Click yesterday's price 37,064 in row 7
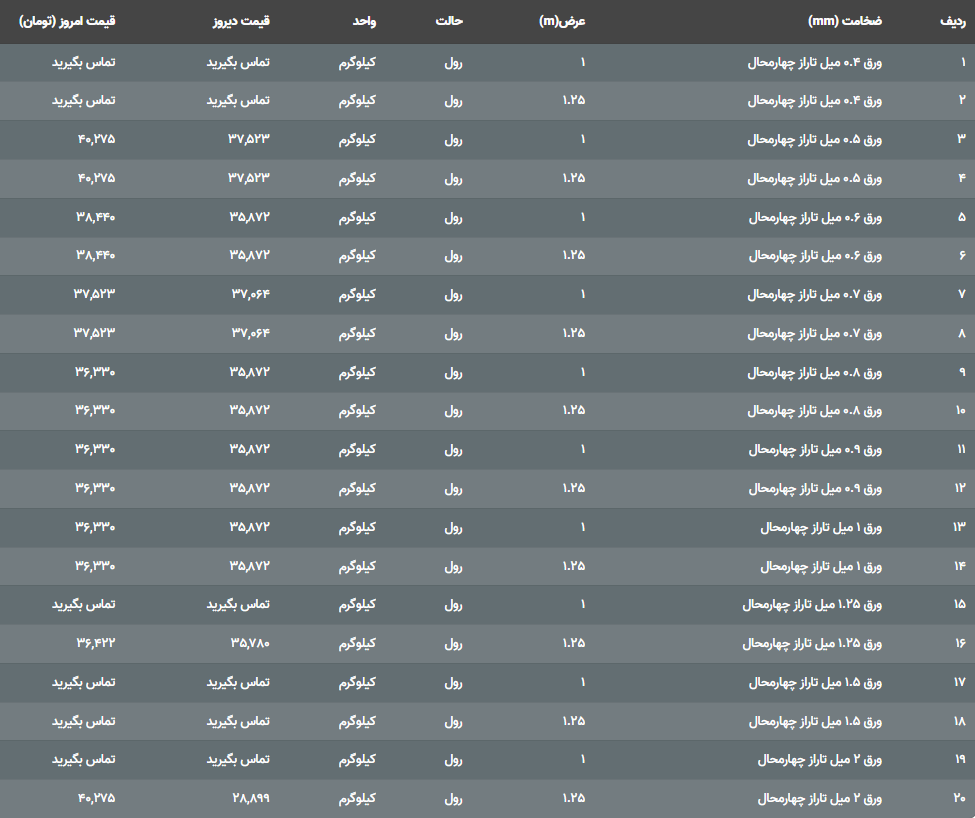Viewport: 975px width, 818px height. click(250, 294)
